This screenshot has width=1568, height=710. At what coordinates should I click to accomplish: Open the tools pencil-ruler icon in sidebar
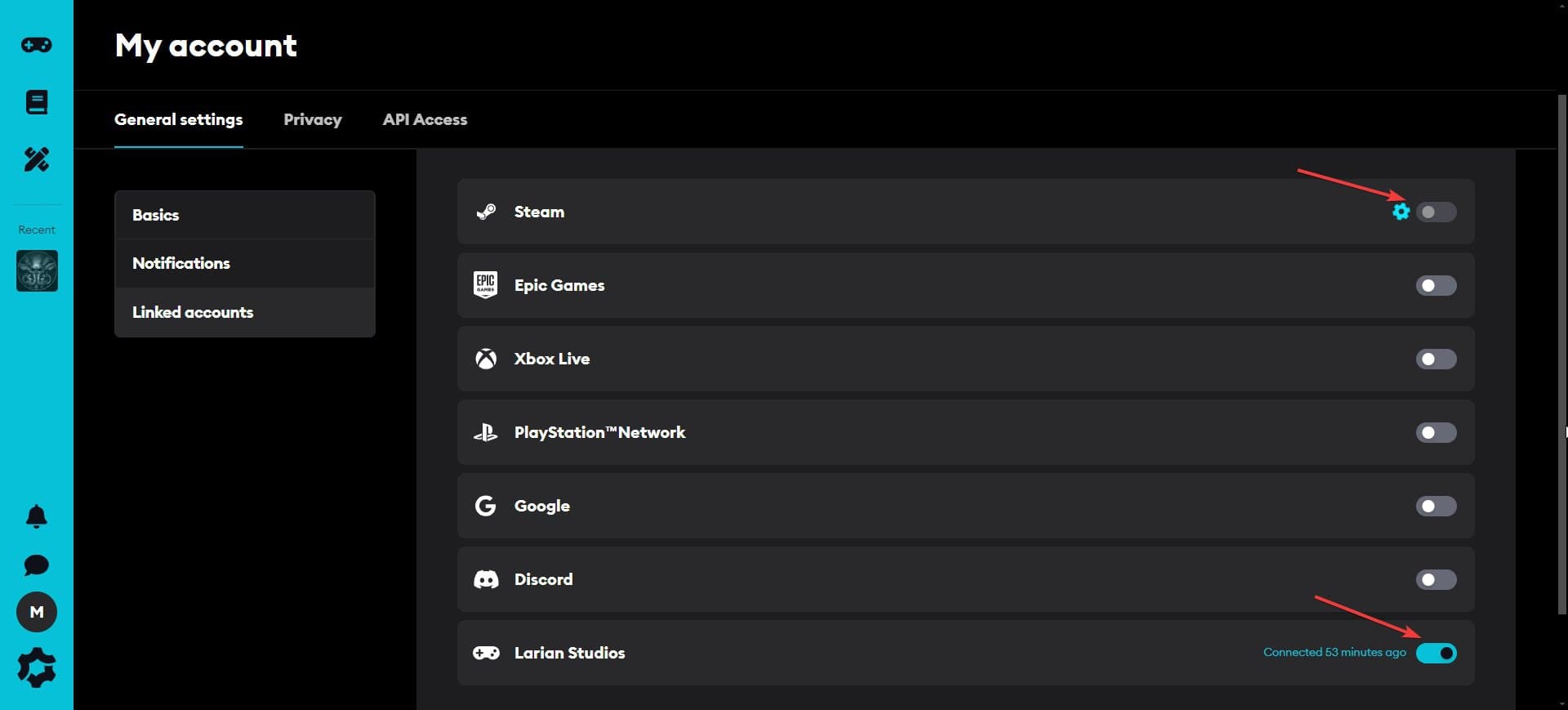click(x=37, y=159)
